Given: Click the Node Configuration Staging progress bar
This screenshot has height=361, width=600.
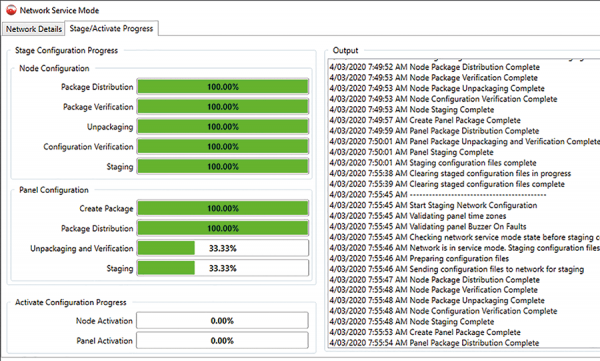Looking at the screenshot, I should pos(223,167).
